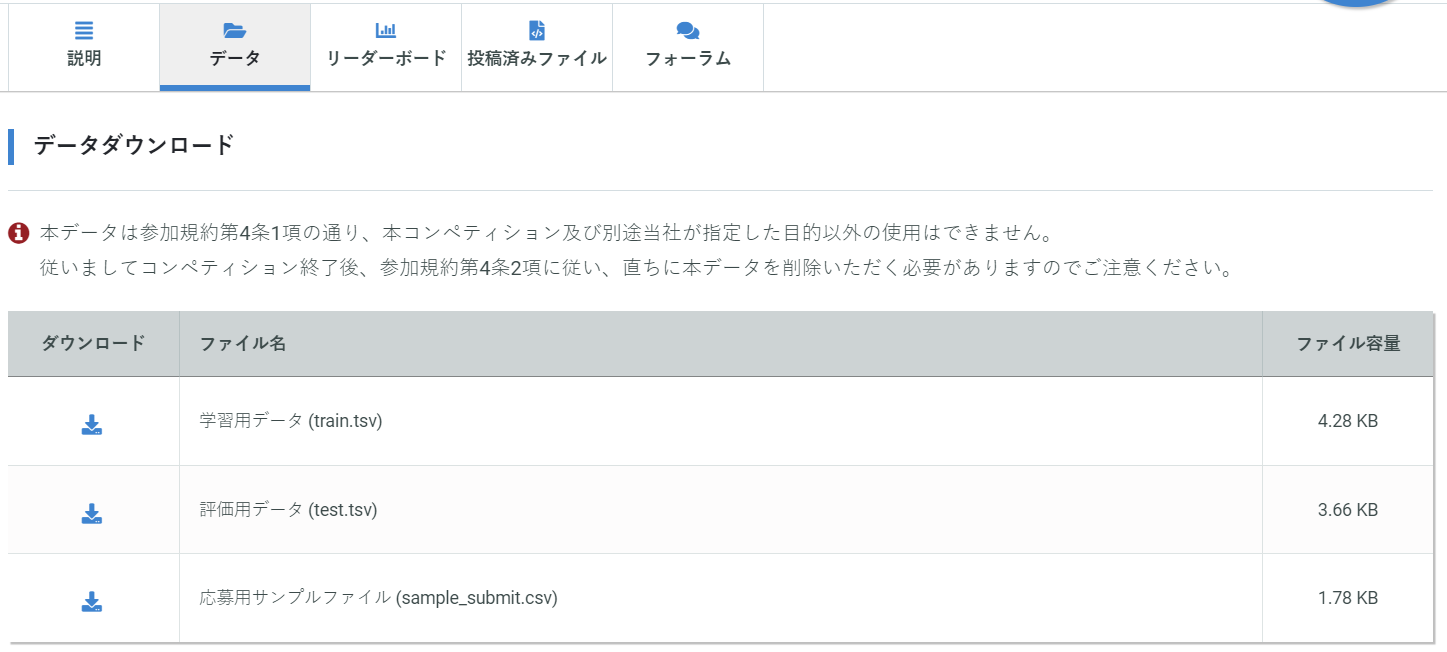The width and height of the screenshot is (1447, 652).
Task: Click the 説明 tab list icon
Action: tap(83, 28)
